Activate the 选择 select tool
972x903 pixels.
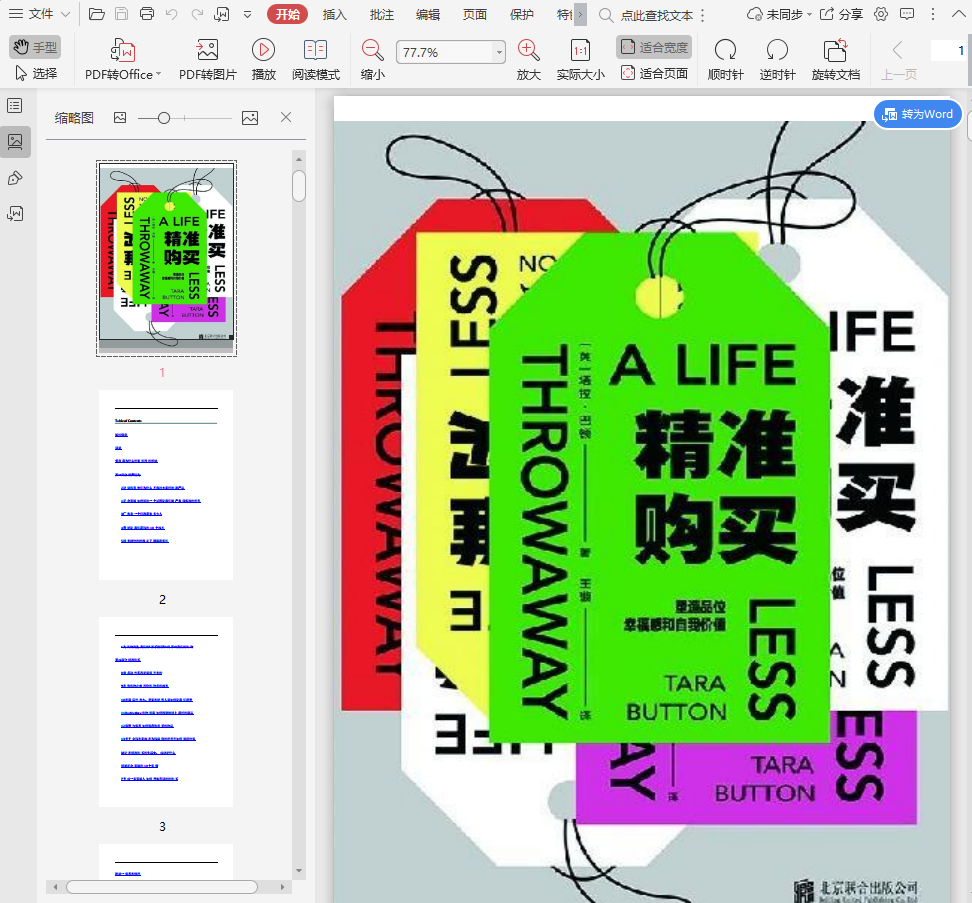[36, 73]
